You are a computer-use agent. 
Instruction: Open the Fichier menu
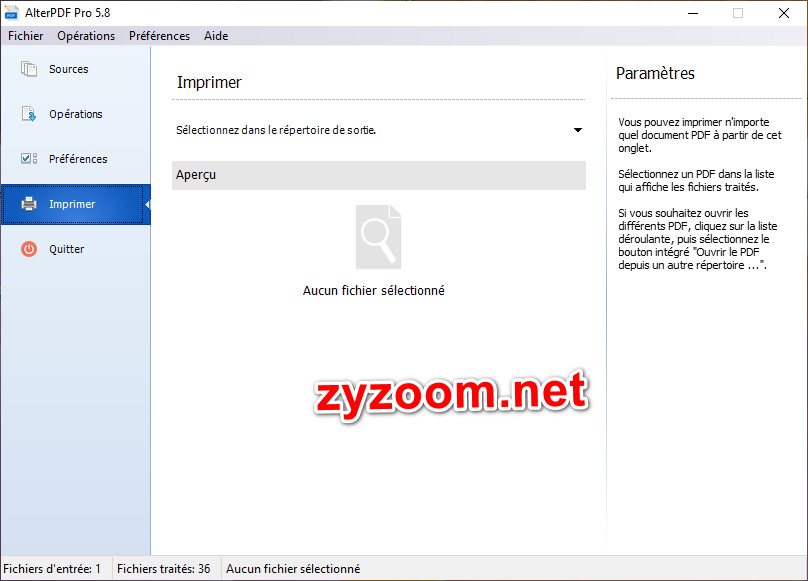pyautogui.click(x=25, y=36)
